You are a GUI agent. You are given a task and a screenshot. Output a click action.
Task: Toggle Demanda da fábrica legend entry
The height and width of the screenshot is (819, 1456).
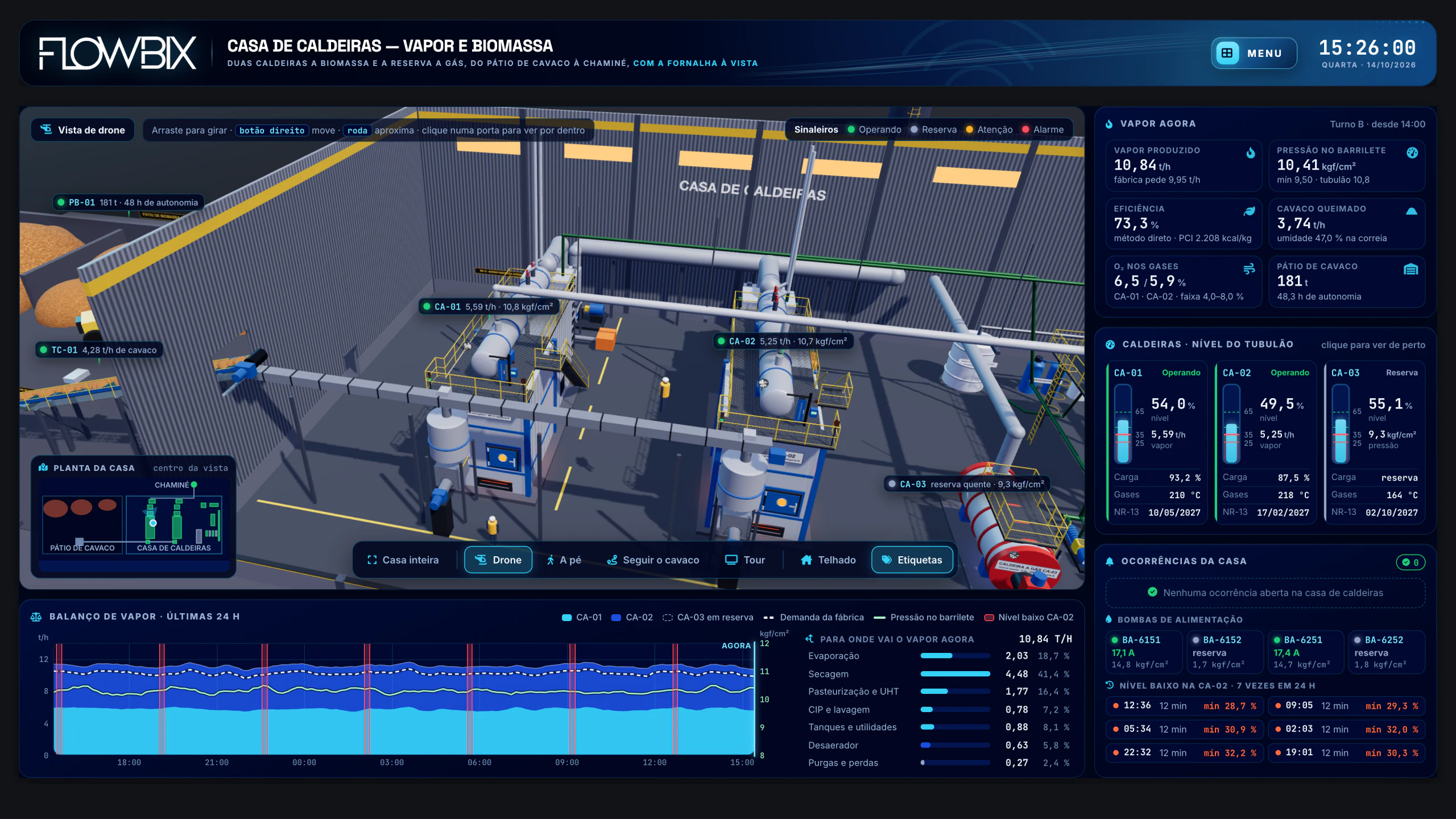813,618
